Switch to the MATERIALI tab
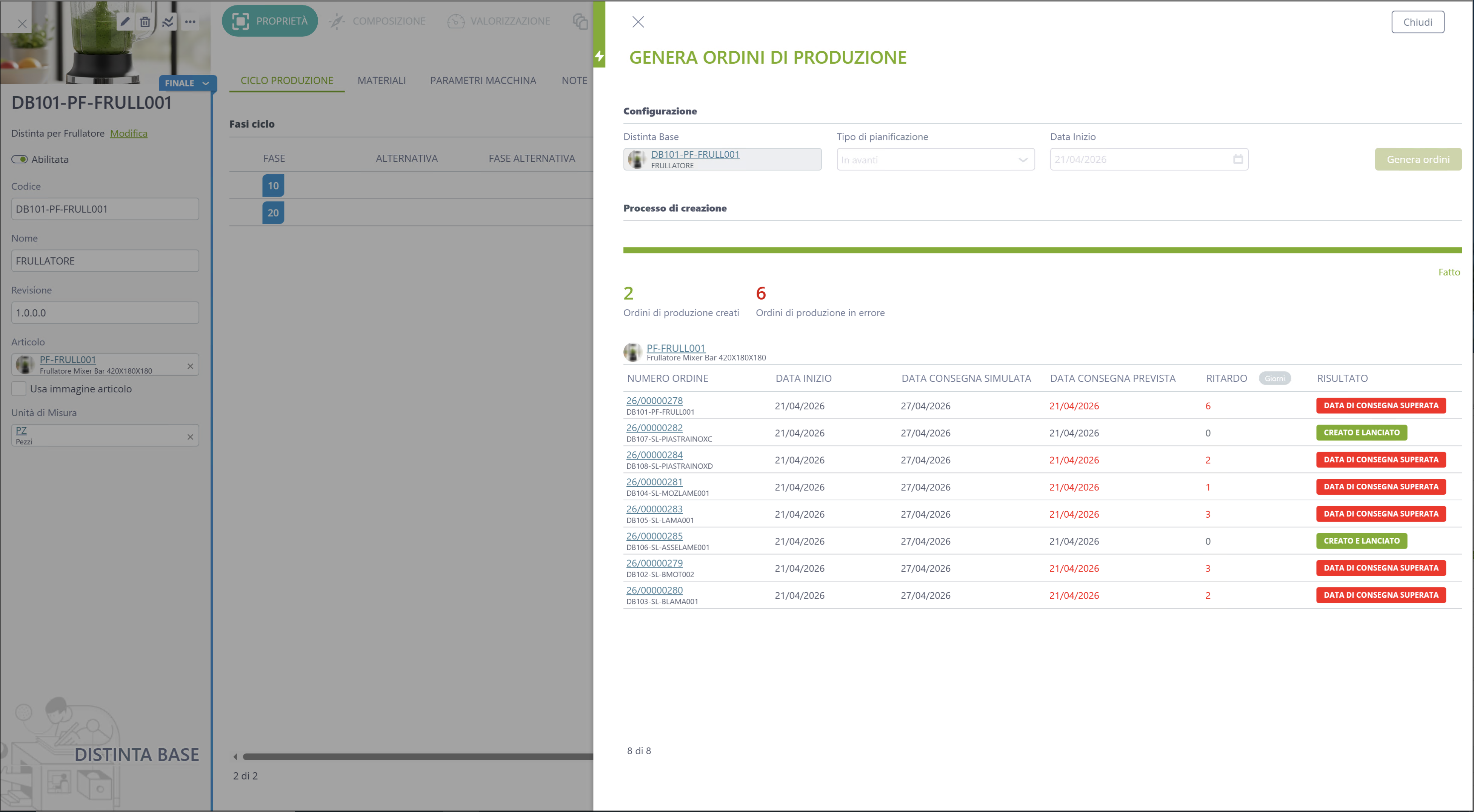The width and height of the screenshot is (1474, 812). point(382,80)
